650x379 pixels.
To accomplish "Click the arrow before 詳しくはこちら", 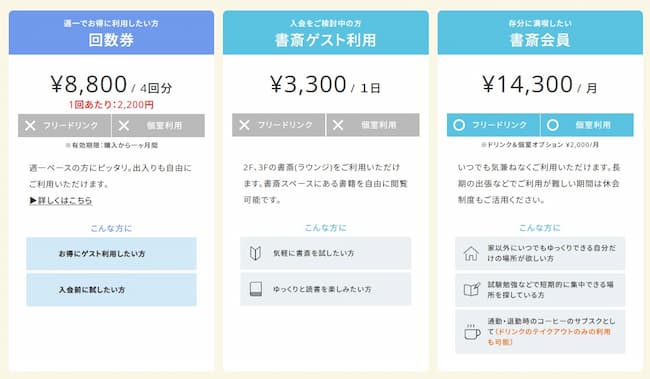I will click(33, 201).
